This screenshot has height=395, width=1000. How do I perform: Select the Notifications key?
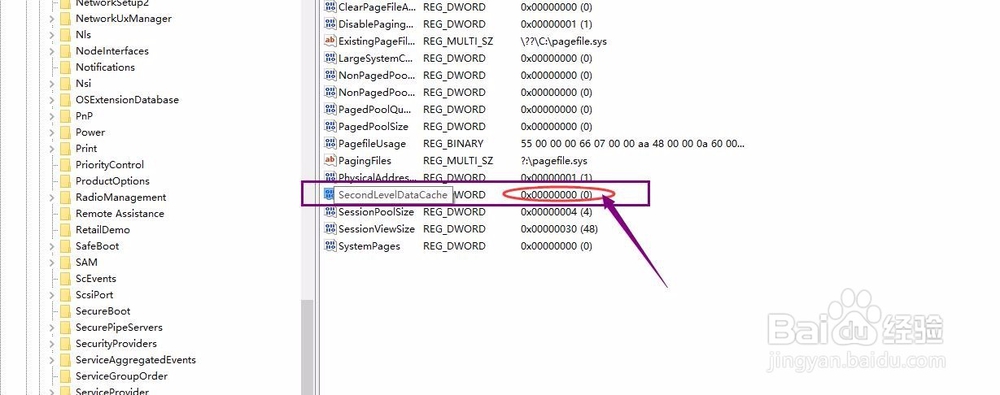pyautogui.click(x=105, y=67)
